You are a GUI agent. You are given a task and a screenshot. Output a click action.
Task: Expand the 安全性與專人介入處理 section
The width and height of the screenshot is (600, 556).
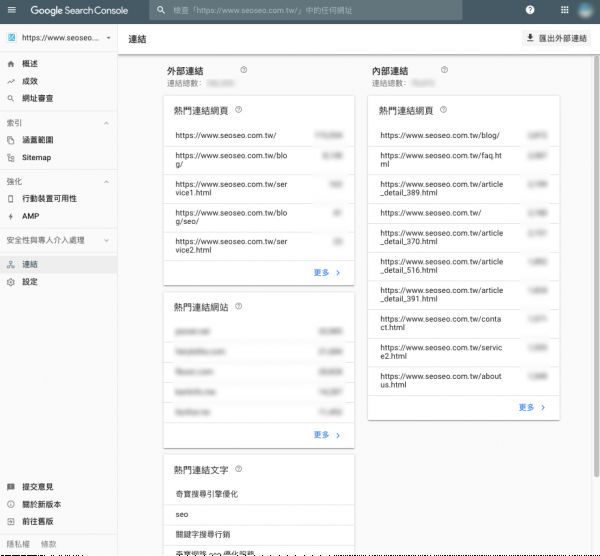tap(106, 240)
